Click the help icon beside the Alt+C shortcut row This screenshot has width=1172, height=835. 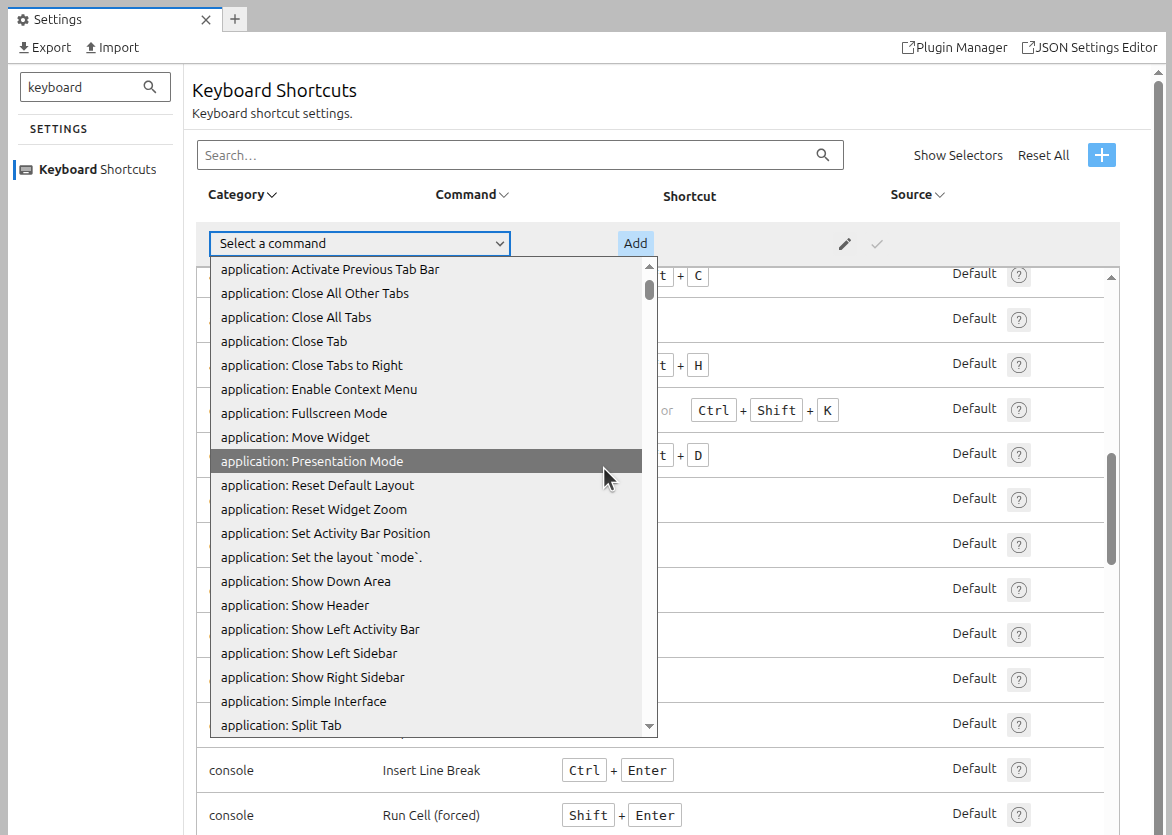1019,275
